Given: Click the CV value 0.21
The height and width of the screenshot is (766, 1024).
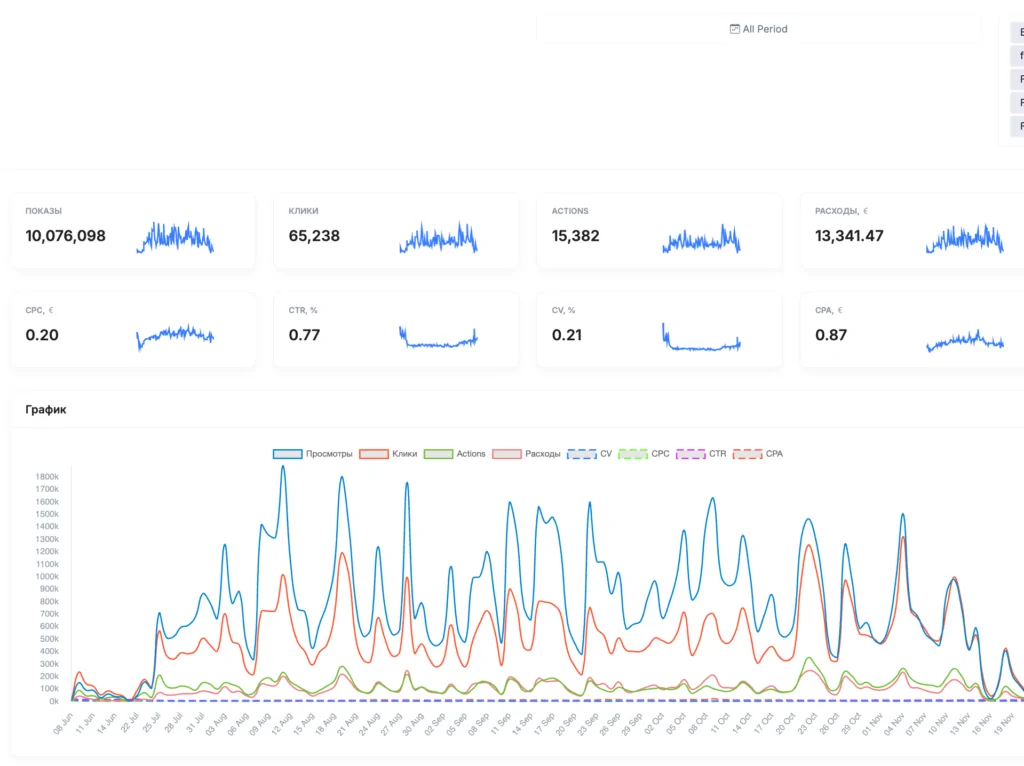Looking at the screenshot, I should click(567, 335).
